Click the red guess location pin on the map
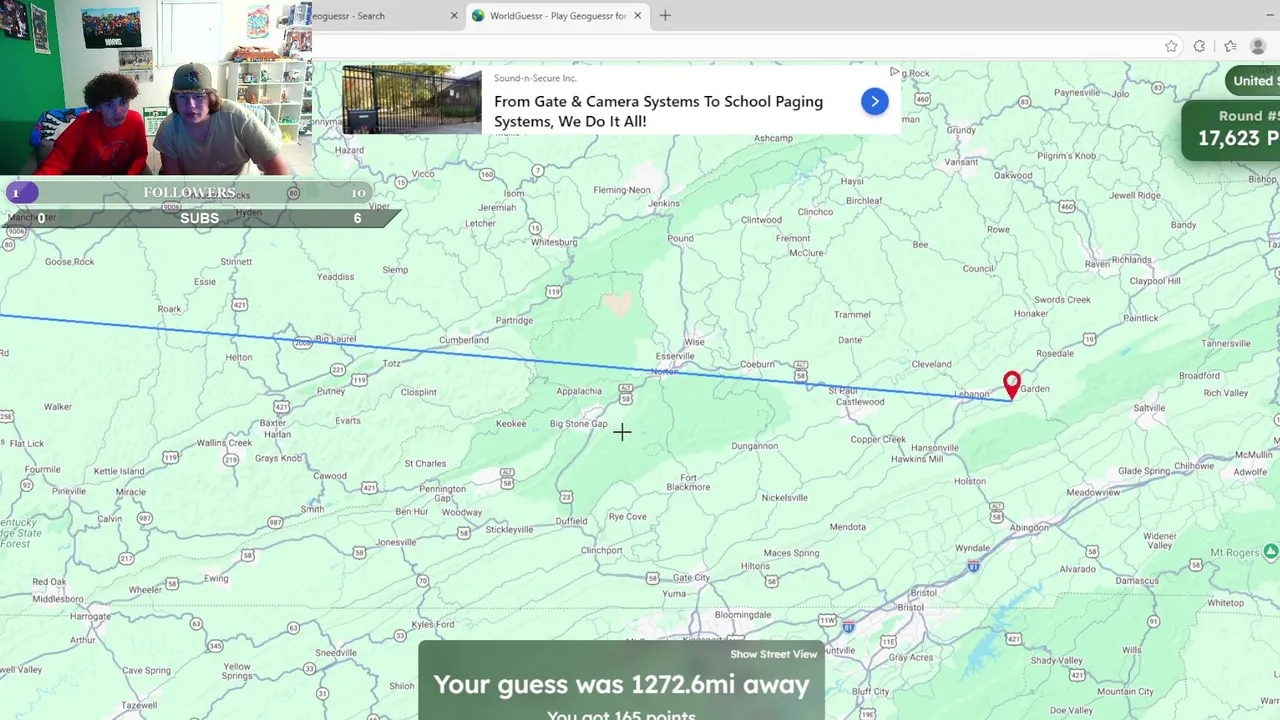The height and width of the screenshot is (720, 1280). [1012, 385]
